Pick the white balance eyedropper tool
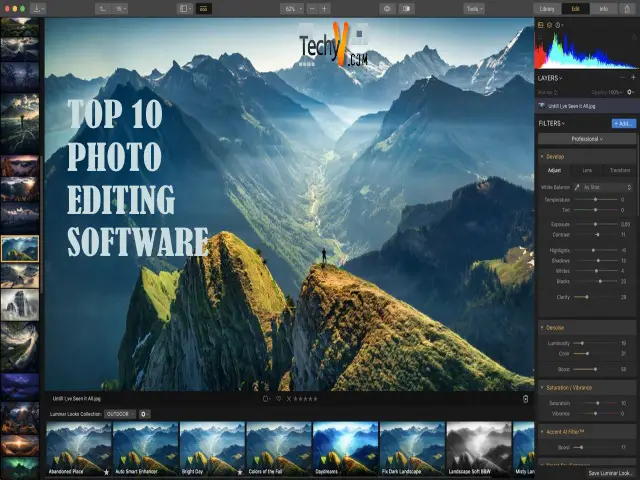 [577, 187]
